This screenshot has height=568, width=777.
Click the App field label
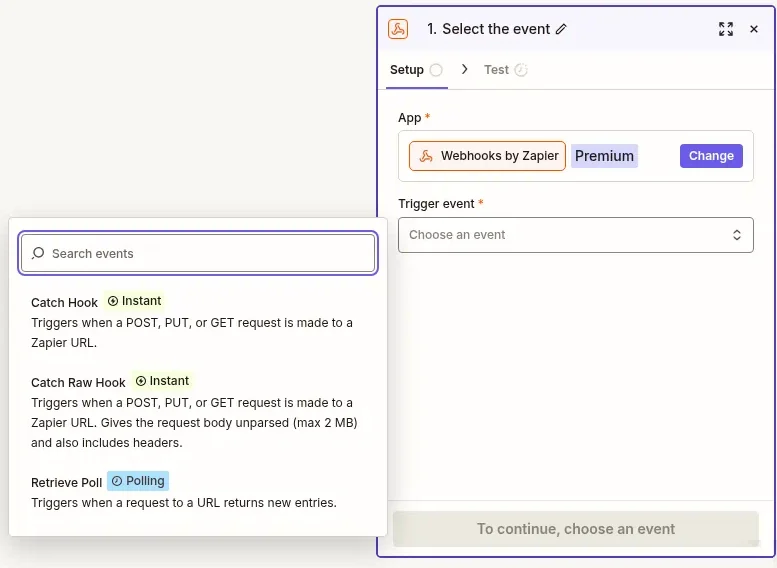[409, 118]
